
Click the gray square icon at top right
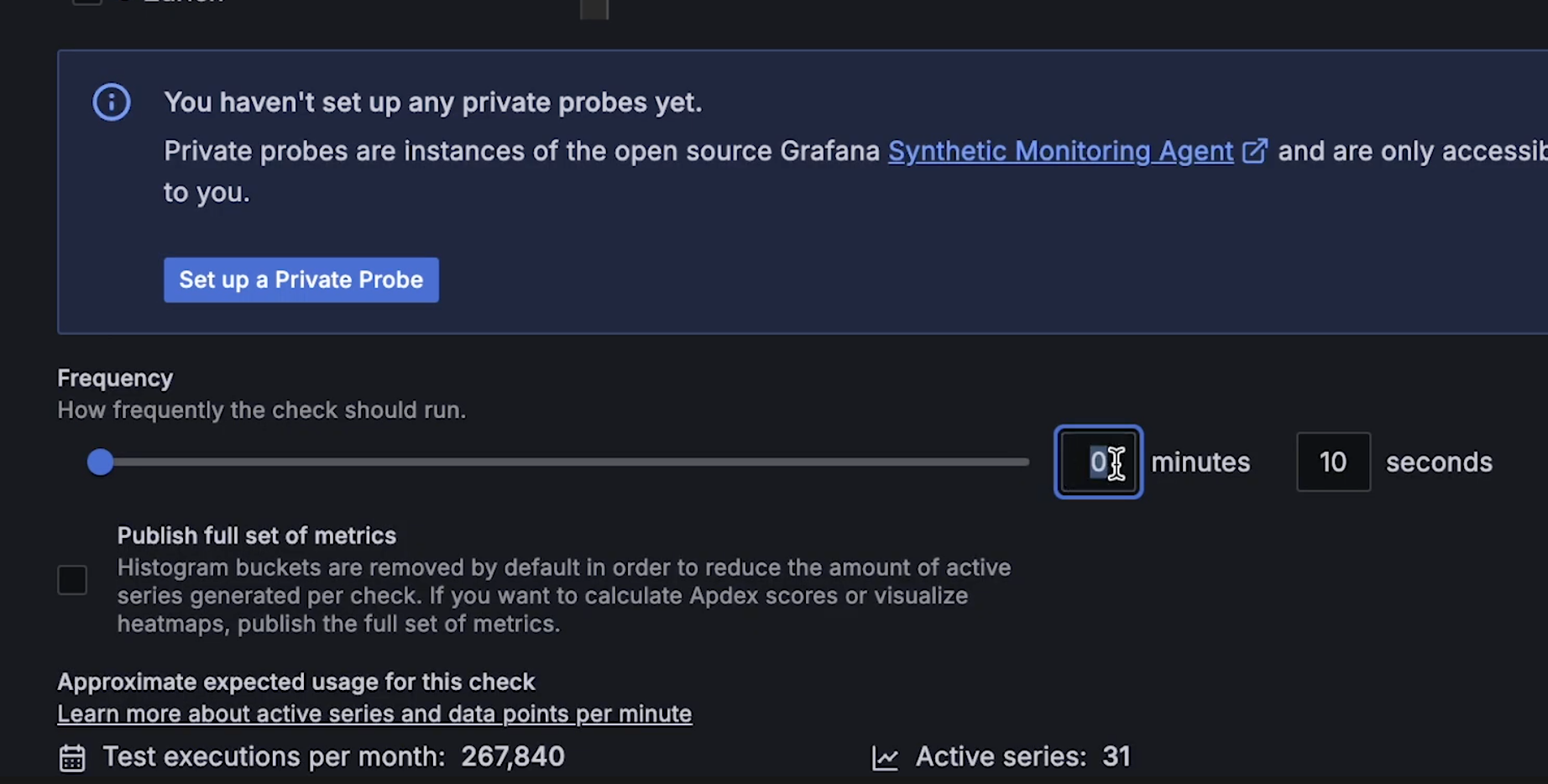(594, 10)
